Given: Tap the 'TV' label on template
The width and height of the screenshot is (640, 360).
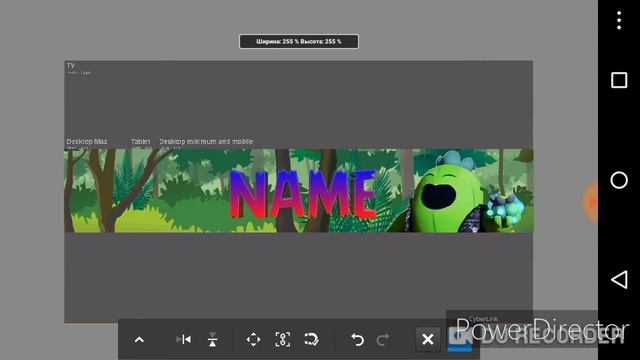Looking at the screenshot, I should coord(71,66).
